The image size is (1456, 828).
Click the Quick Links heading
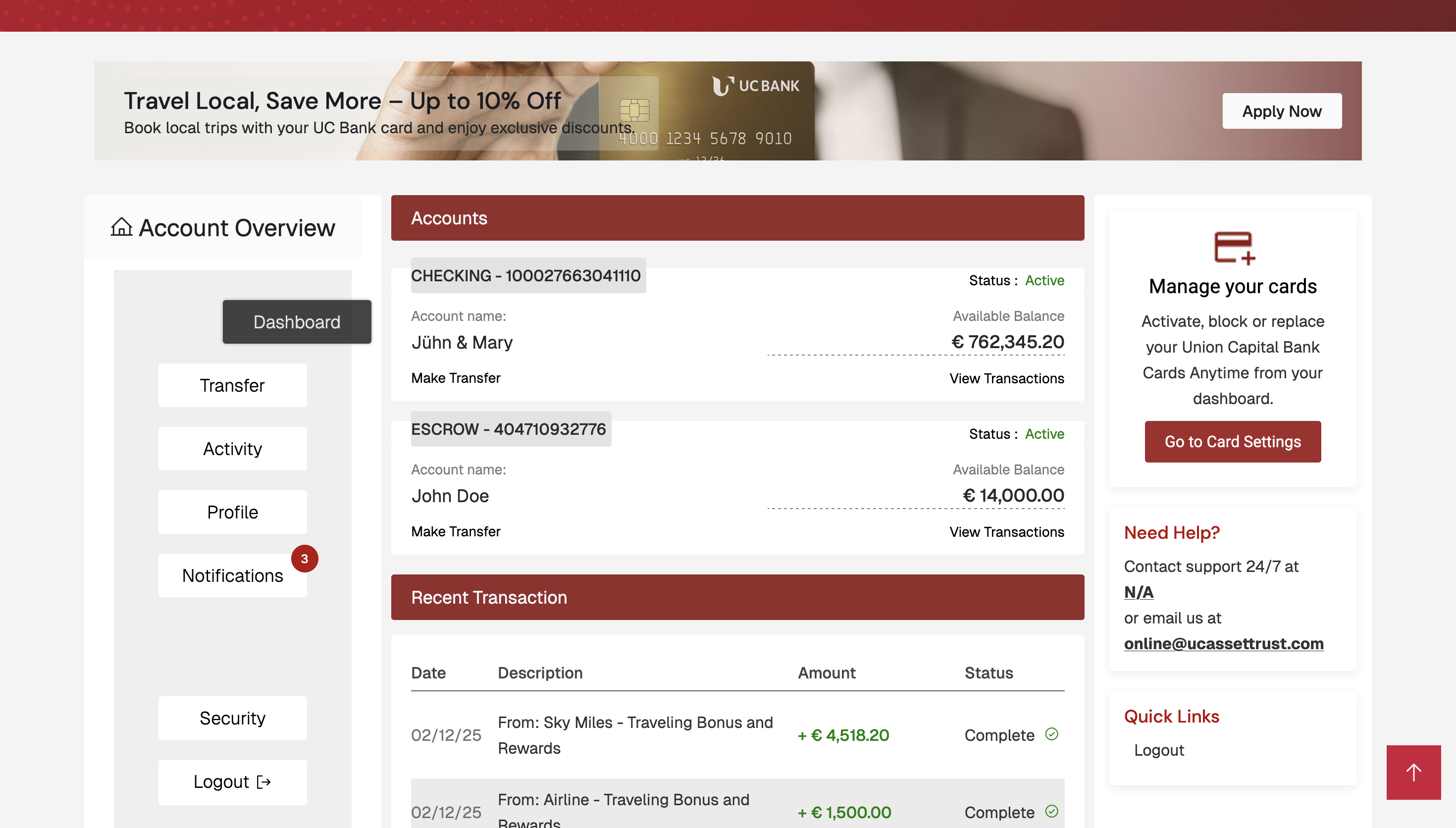[x=1171, y=716]
